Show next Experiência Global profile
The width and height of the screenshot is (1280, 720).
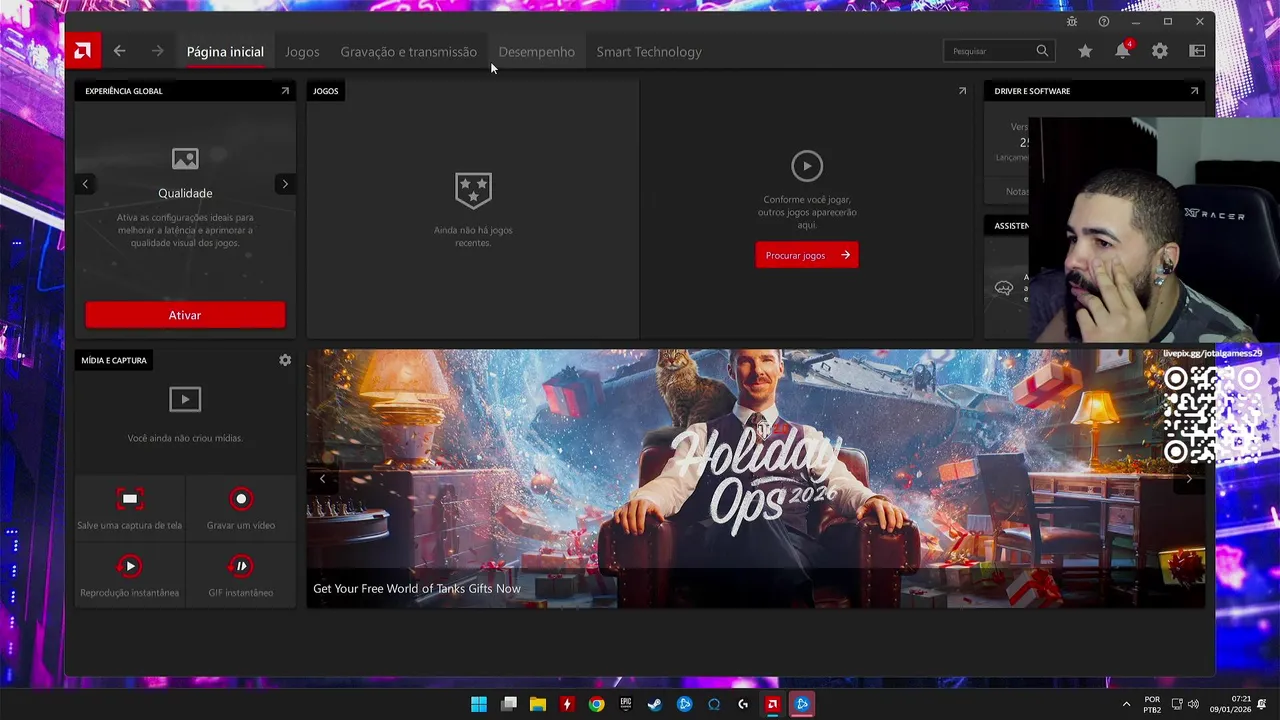(285, 184)
